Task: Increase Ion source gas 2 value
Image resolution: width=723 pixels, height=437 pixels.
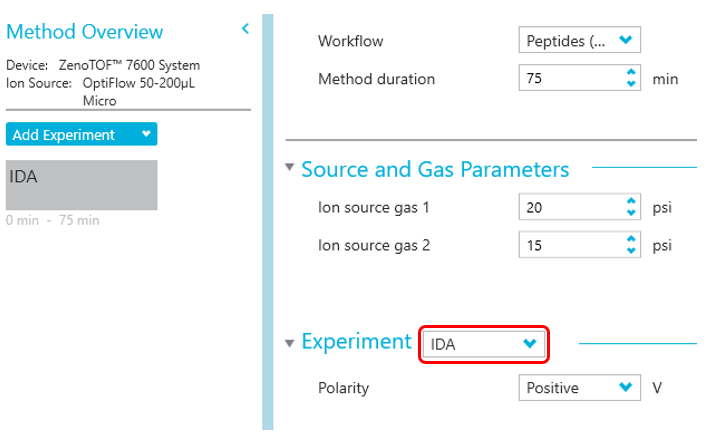Action: 630,239
